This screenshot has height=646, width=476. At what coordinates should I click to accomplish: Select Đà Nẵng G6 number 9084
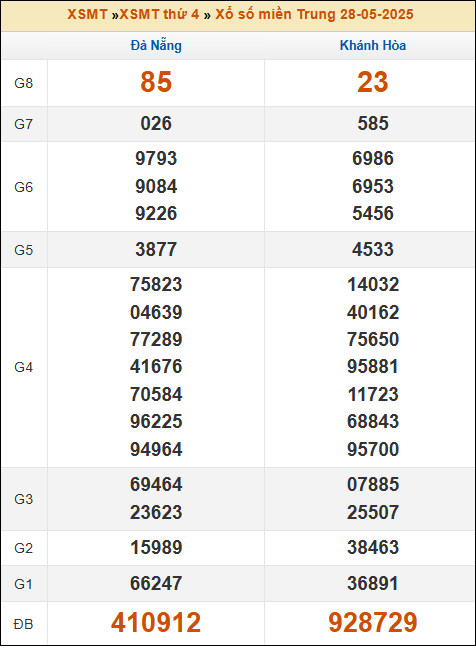coord(156,186)
